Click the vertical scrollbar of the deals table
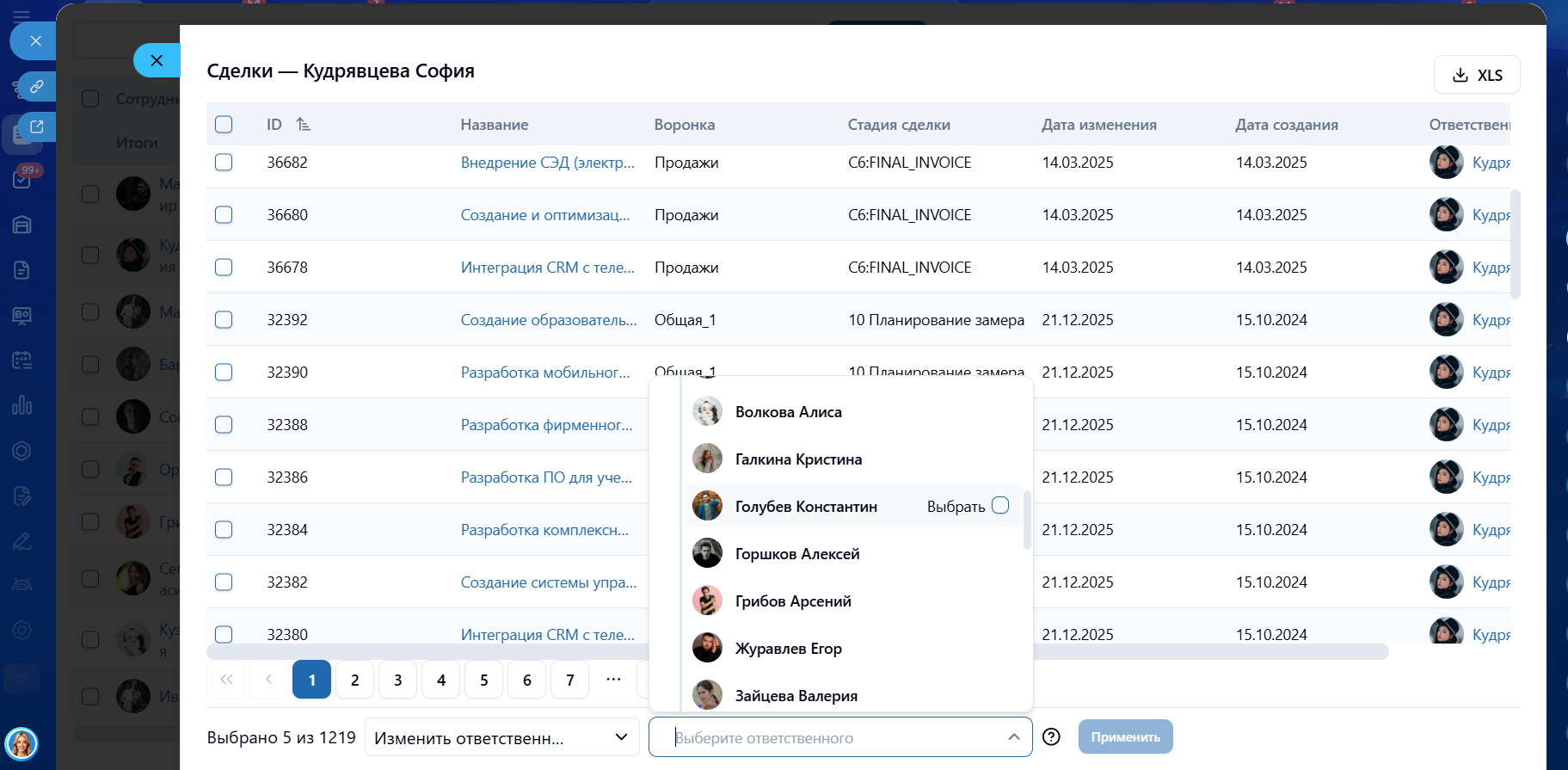 pyautogui.click(x=1516, y=243)
